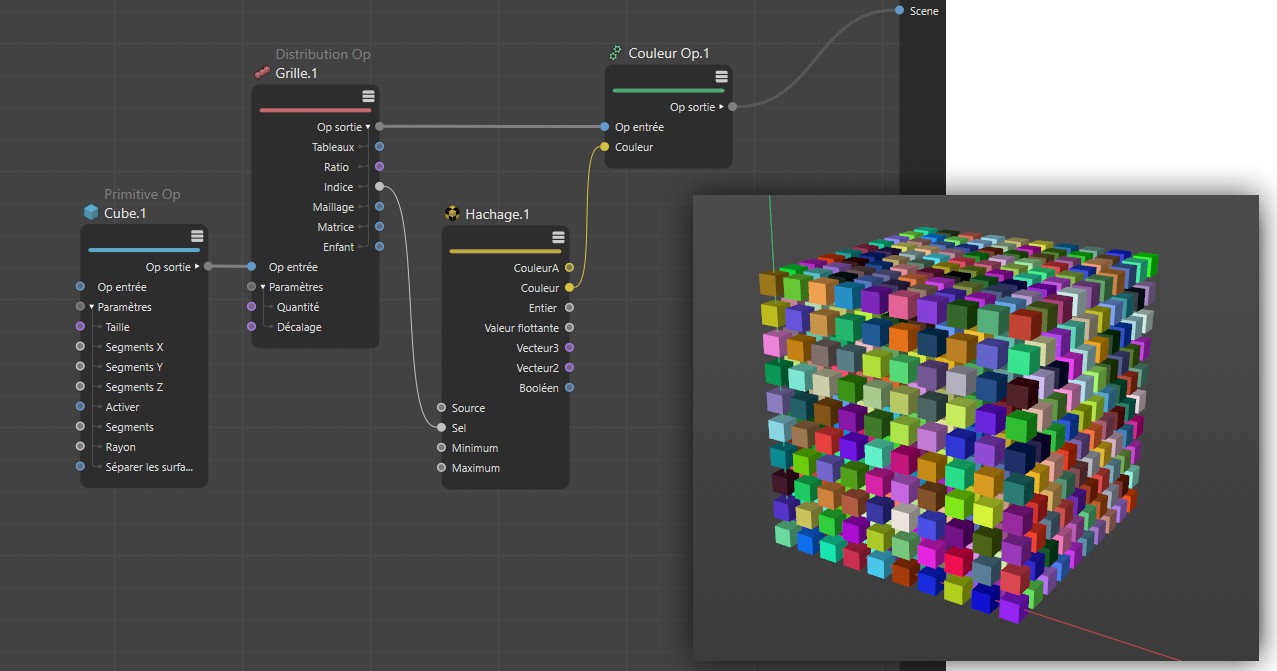
Task: Click the Scene output port
Action: [x=900, y=10]
